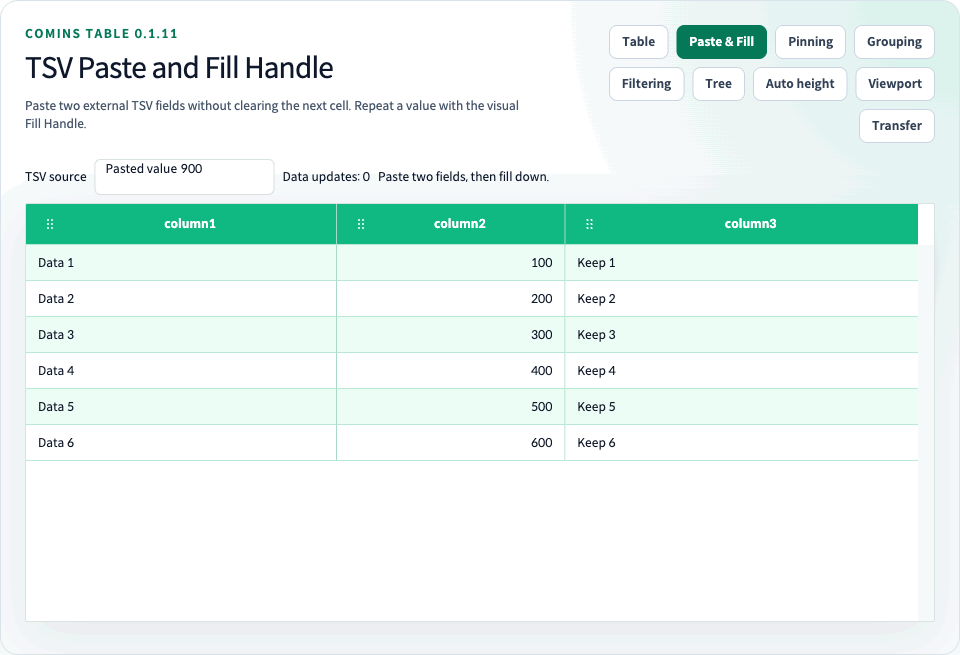Select the cell with value 600
Screen dimensions: 960x655
pyautogui.click(x=451, y=443)
